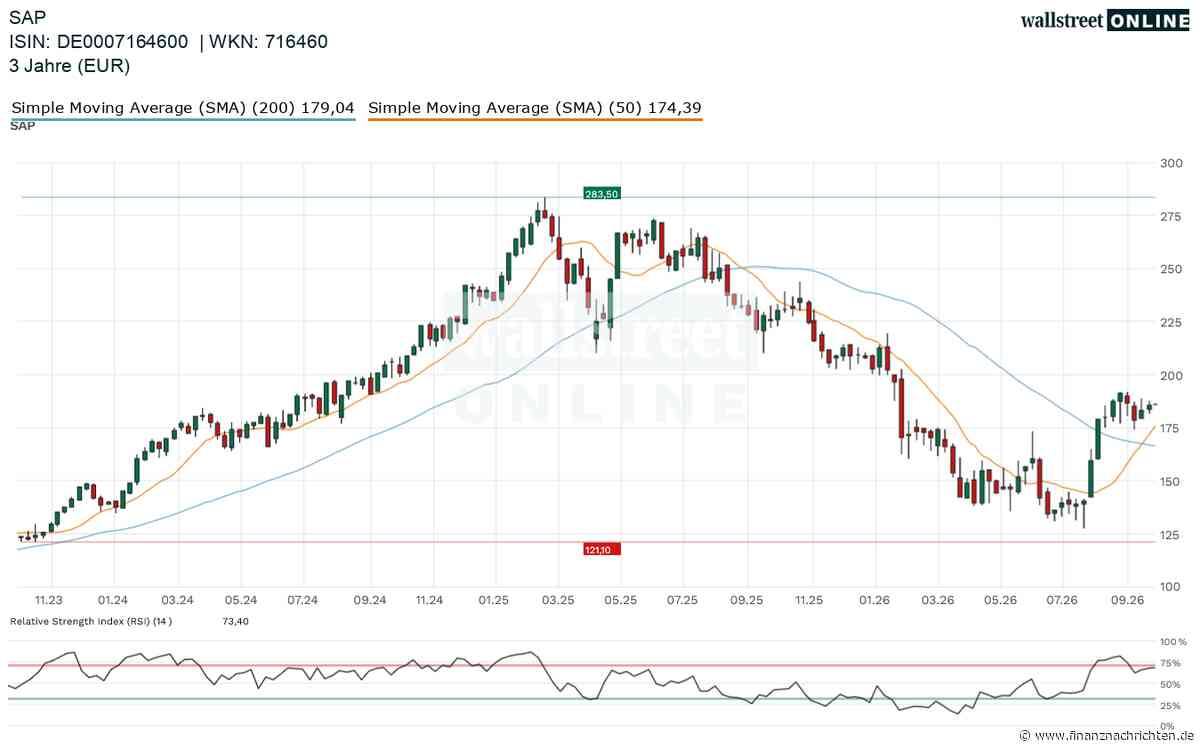
Task: Click the 07.26 date axis label
Action: click(x=1062, y=600)
